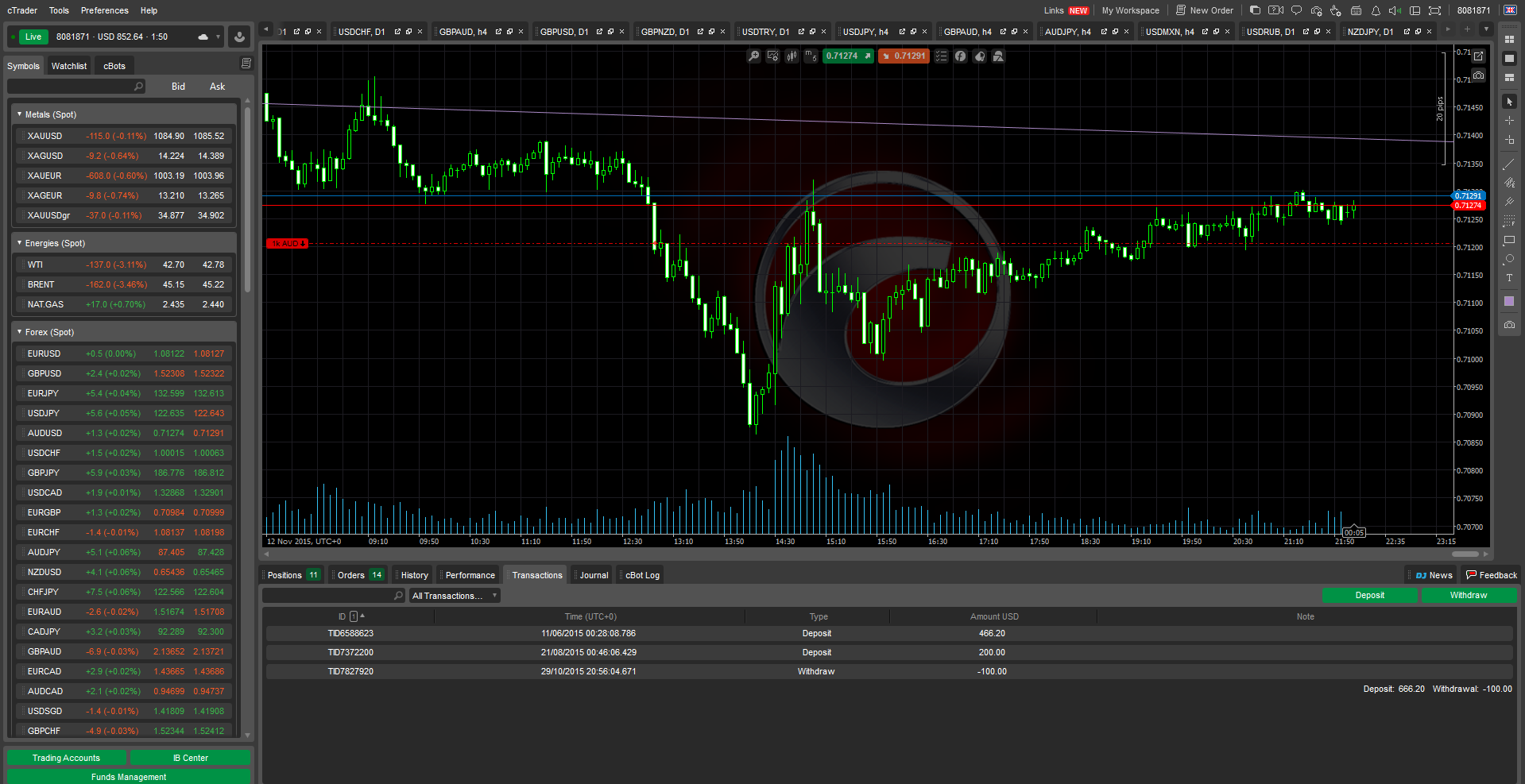Click the New Order button

point(1205,10)
